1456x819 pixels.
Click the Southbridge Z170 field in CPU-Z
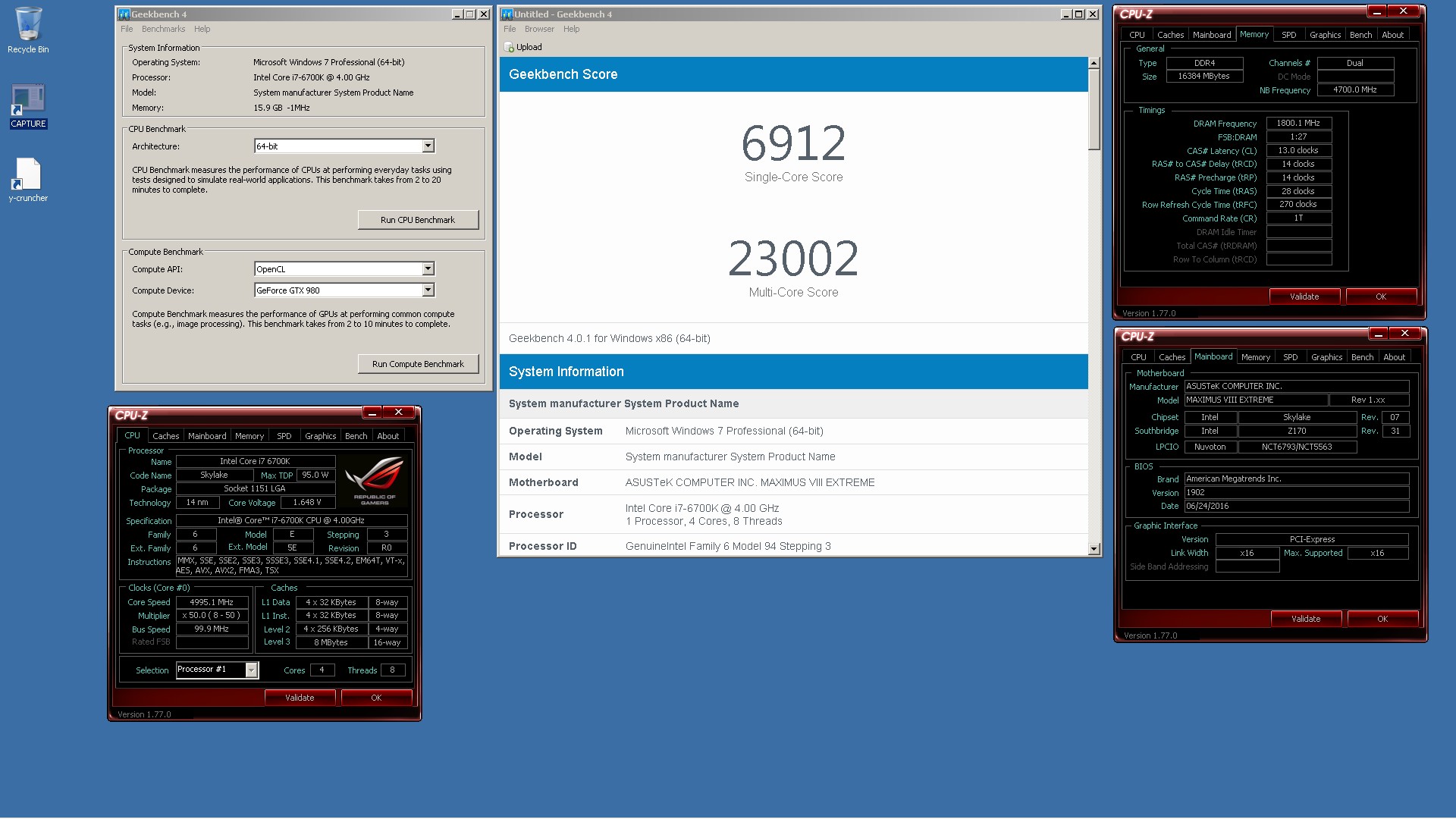(1297, 431)
